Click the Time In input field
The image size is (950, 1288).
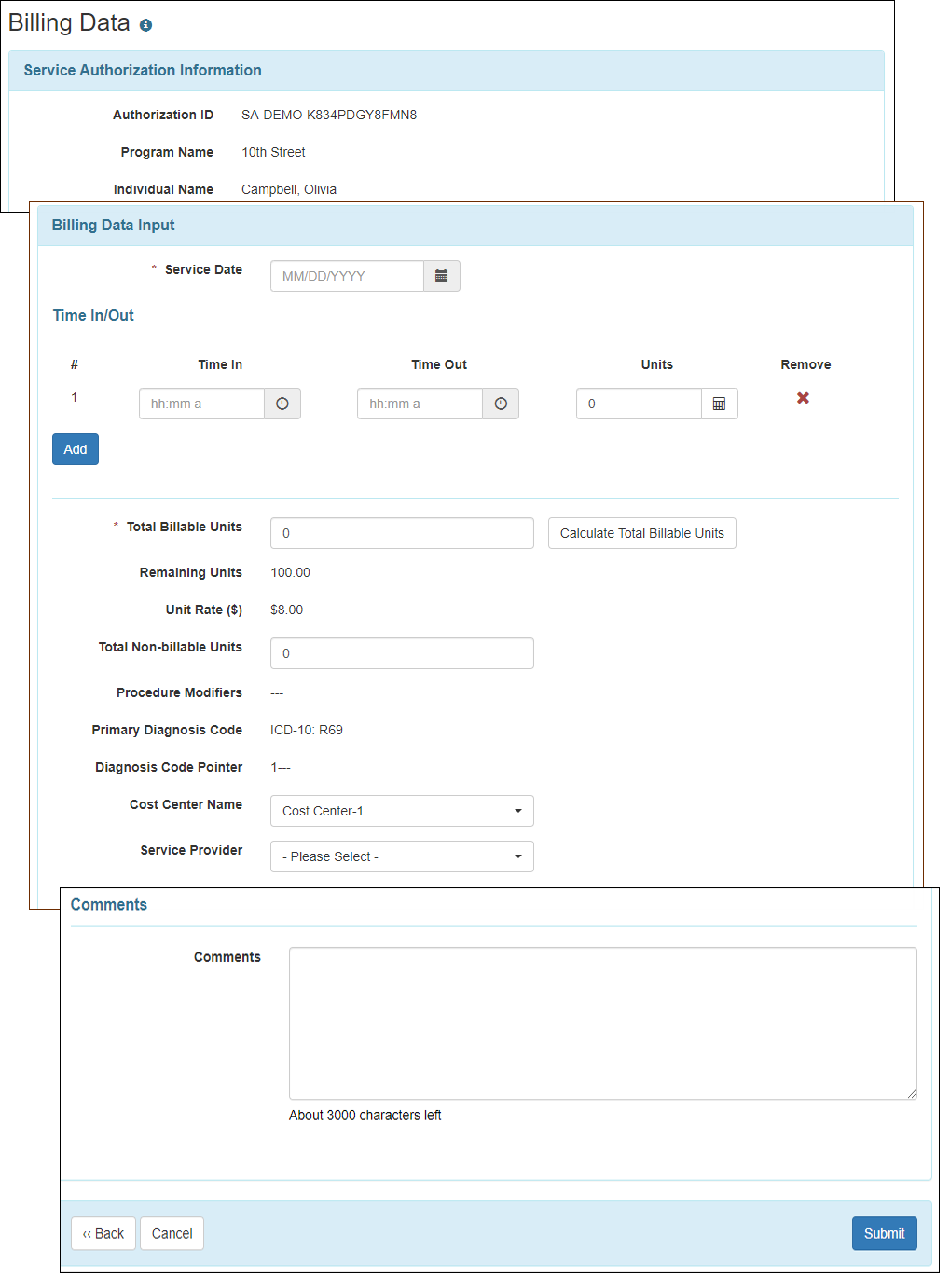click(201, 404)
